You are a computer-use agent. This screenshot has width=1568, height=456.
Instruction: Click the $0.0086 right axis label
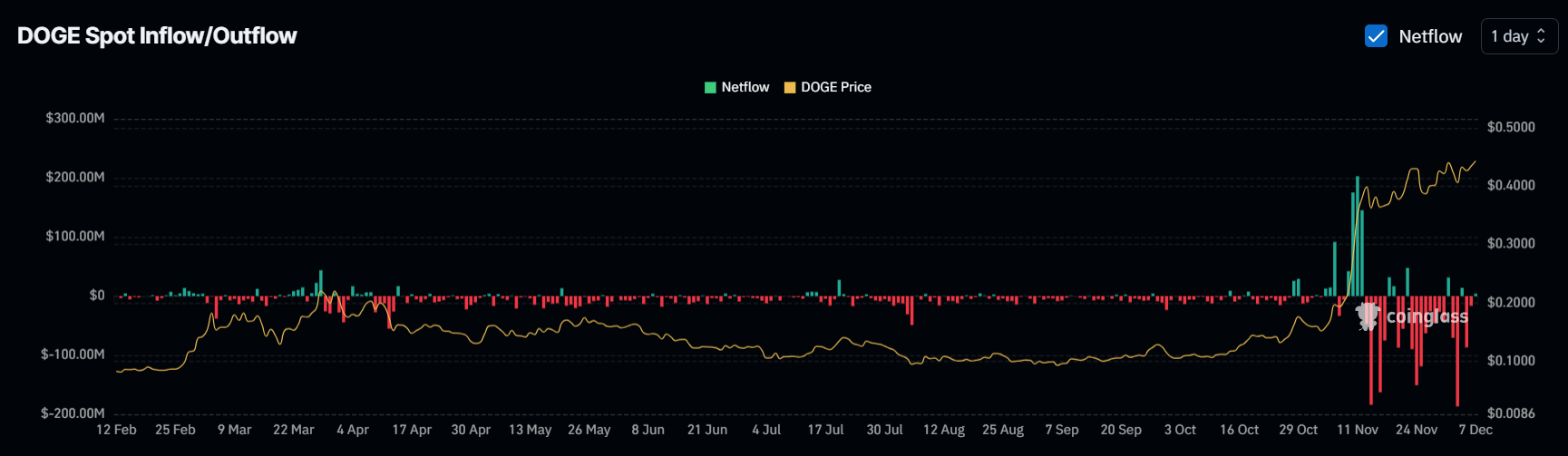coord(1511,413)
